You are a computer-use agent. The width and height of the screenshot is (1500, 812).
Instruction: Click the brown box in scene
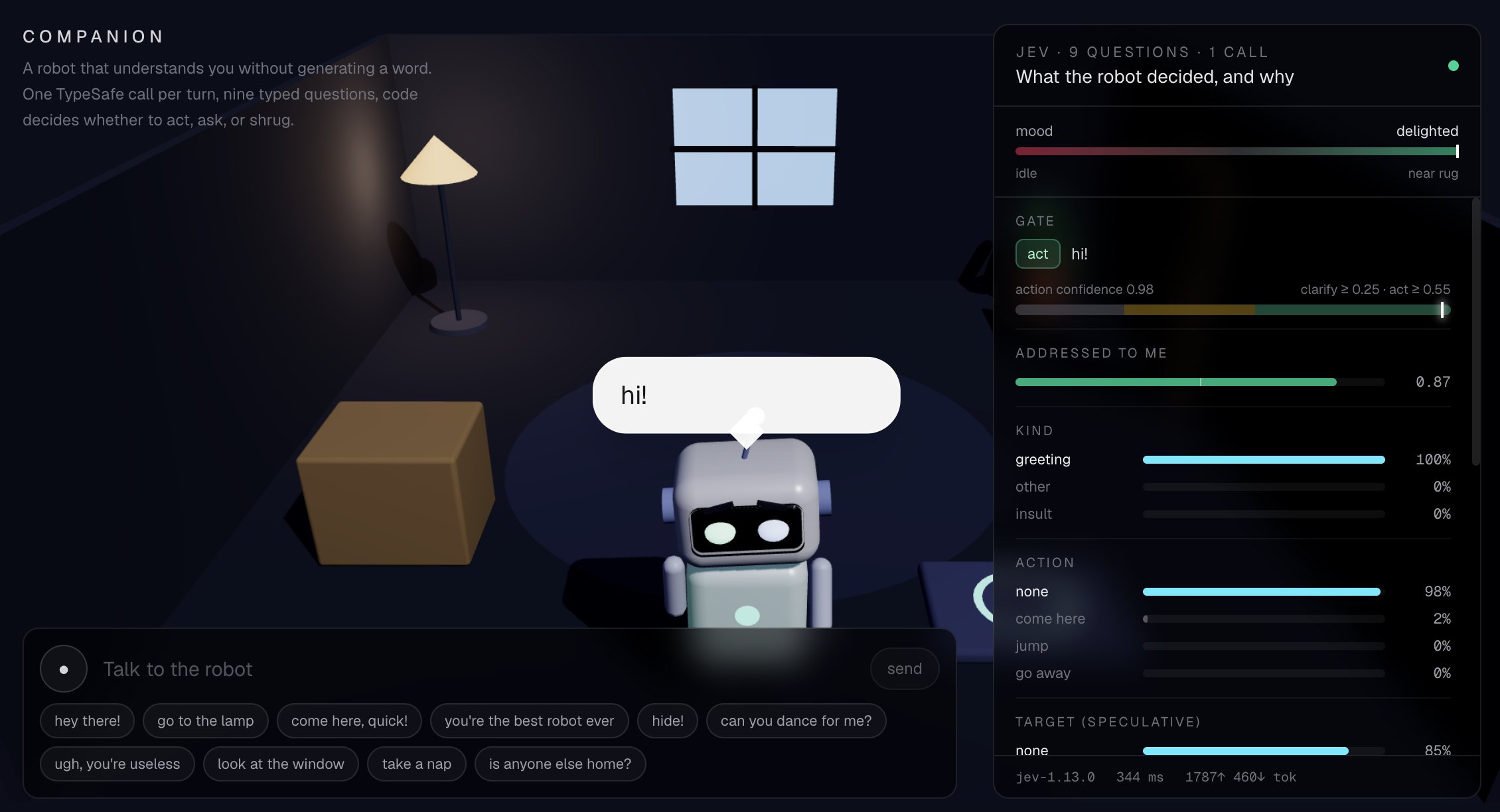[396, 483]
